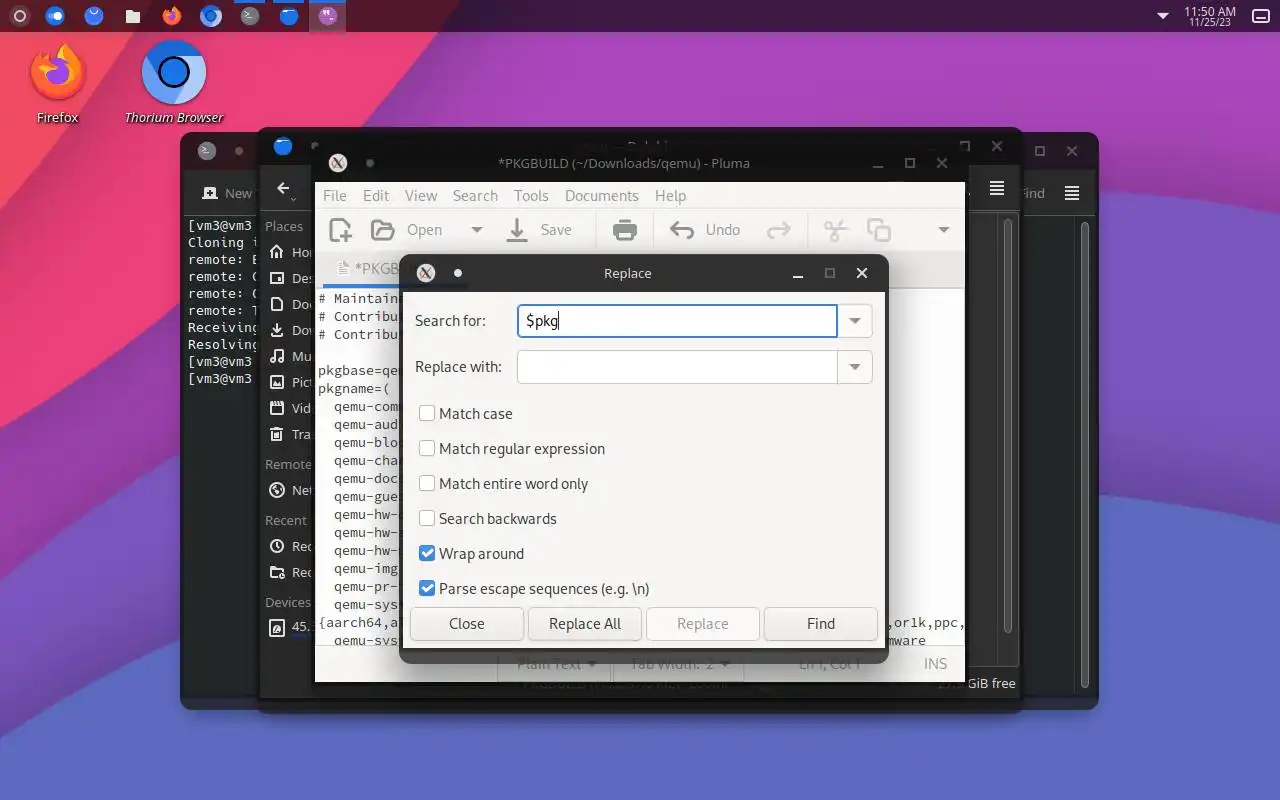Click the Replace All button
Screen dimensions: 1280x800
coord(585,624)
